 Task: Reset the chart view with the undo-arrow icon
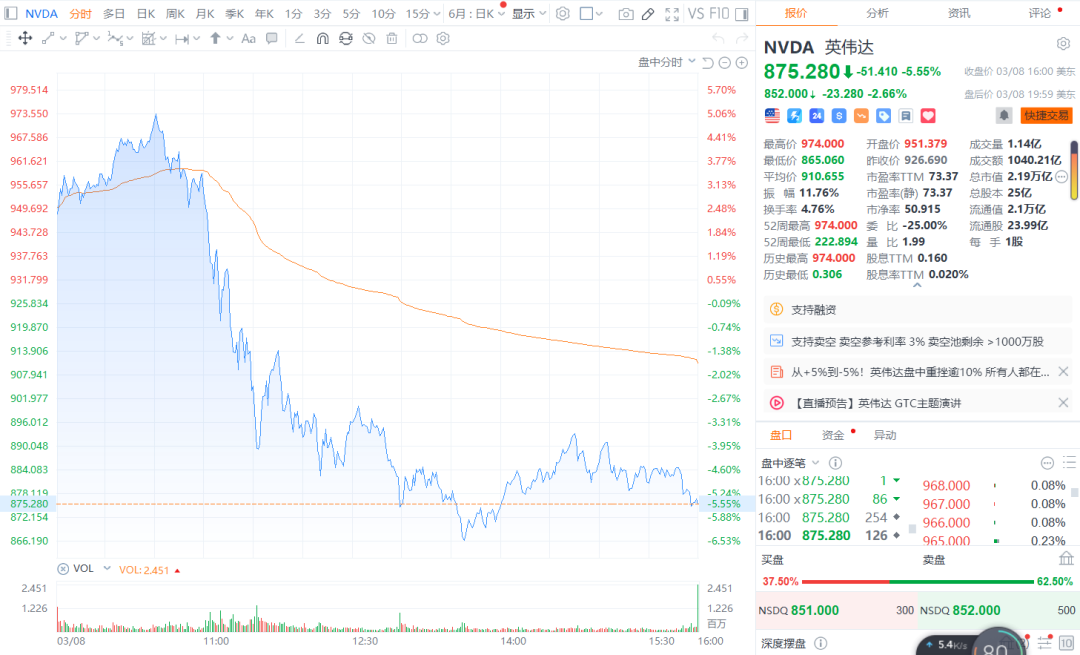click(x=707, y=63)
